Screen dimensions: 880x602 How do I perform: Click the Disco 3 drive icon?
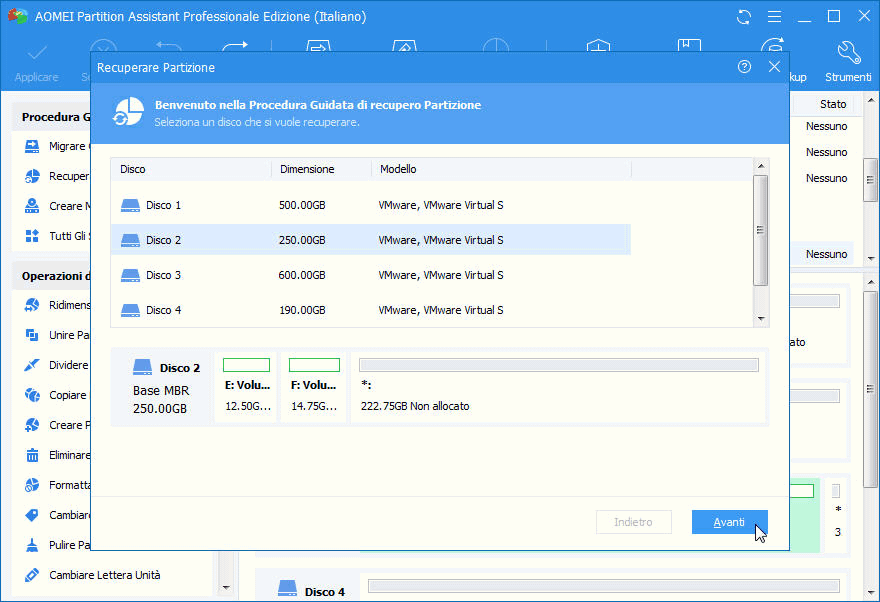point(130,275)
